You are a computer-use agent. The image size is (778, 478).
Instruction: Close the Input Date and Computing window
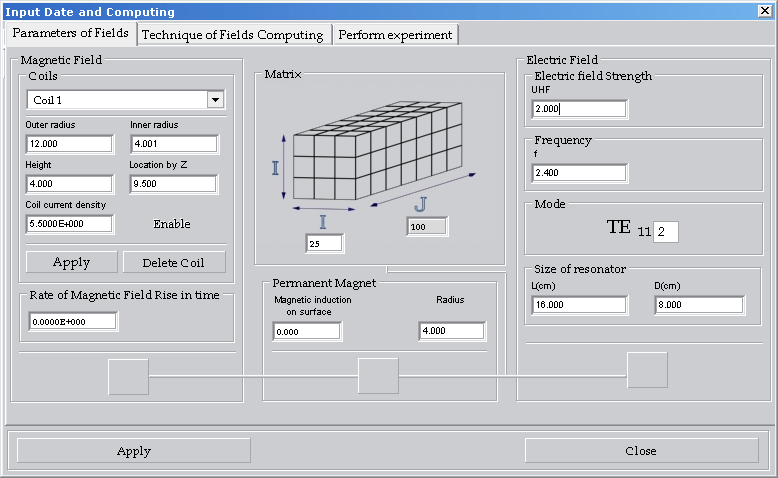click(x=765, y=11)
